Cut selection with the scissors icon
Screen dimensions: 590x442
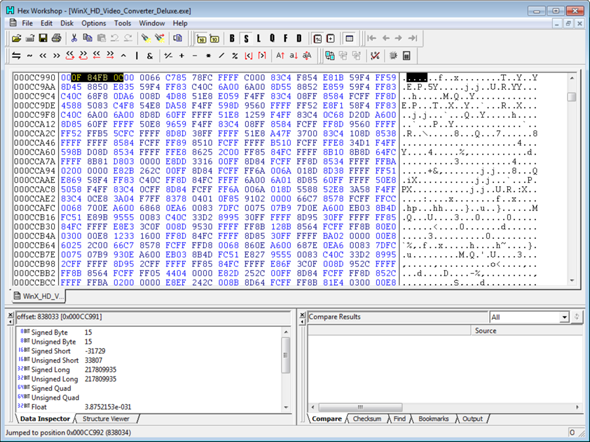point(74,38)
